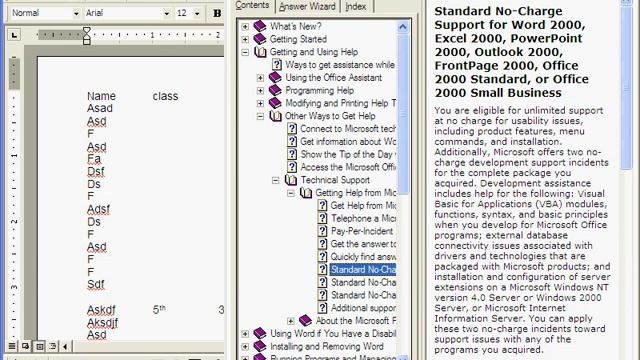Open Get information about Word topic

click(x=348, y=142)
